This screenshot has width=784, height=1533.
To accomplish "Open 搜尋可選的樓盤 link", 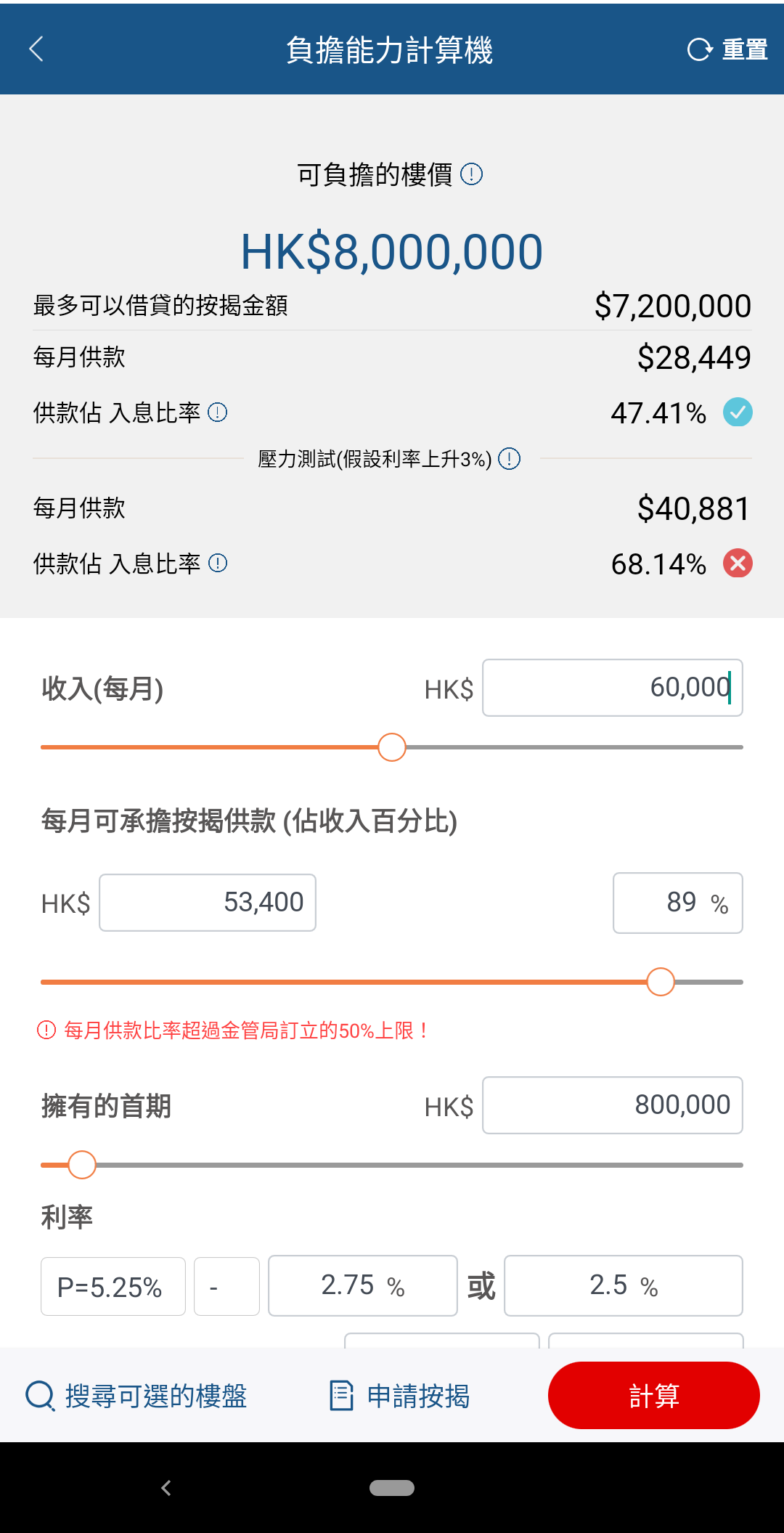I will [156, 1396].
